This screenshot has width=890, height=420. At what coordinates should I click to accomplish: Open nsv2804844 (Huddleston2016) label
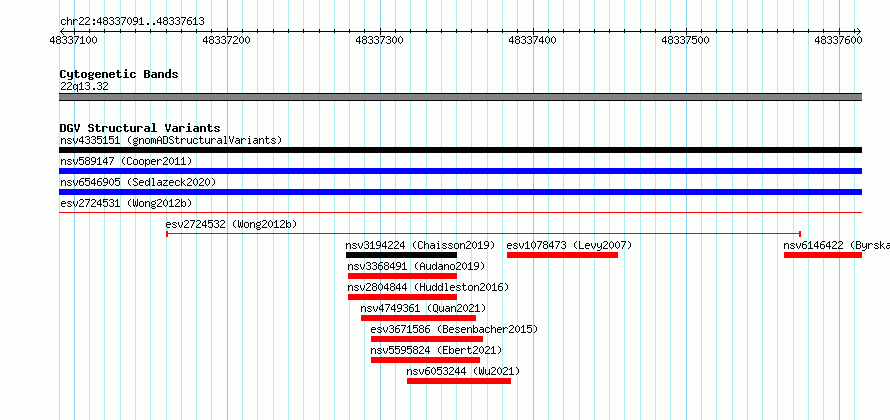tap(429, 287)
